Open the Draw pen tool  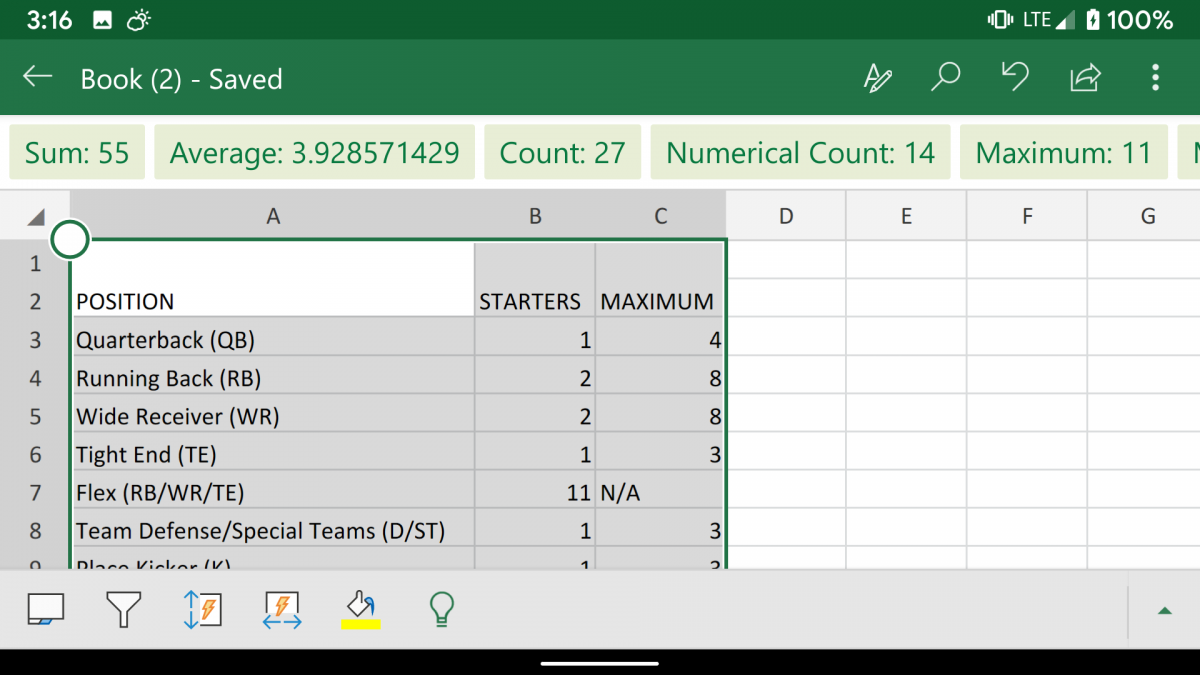coord(877,78)
